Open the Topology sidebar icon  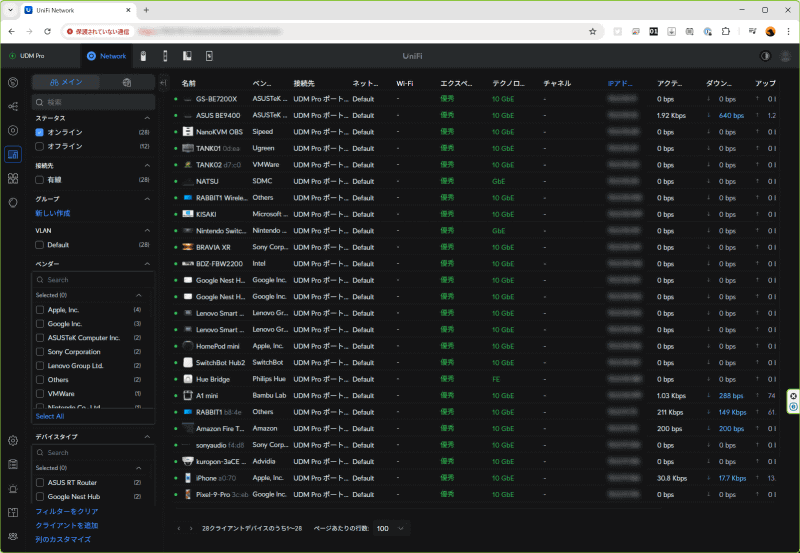pos(13,106)
